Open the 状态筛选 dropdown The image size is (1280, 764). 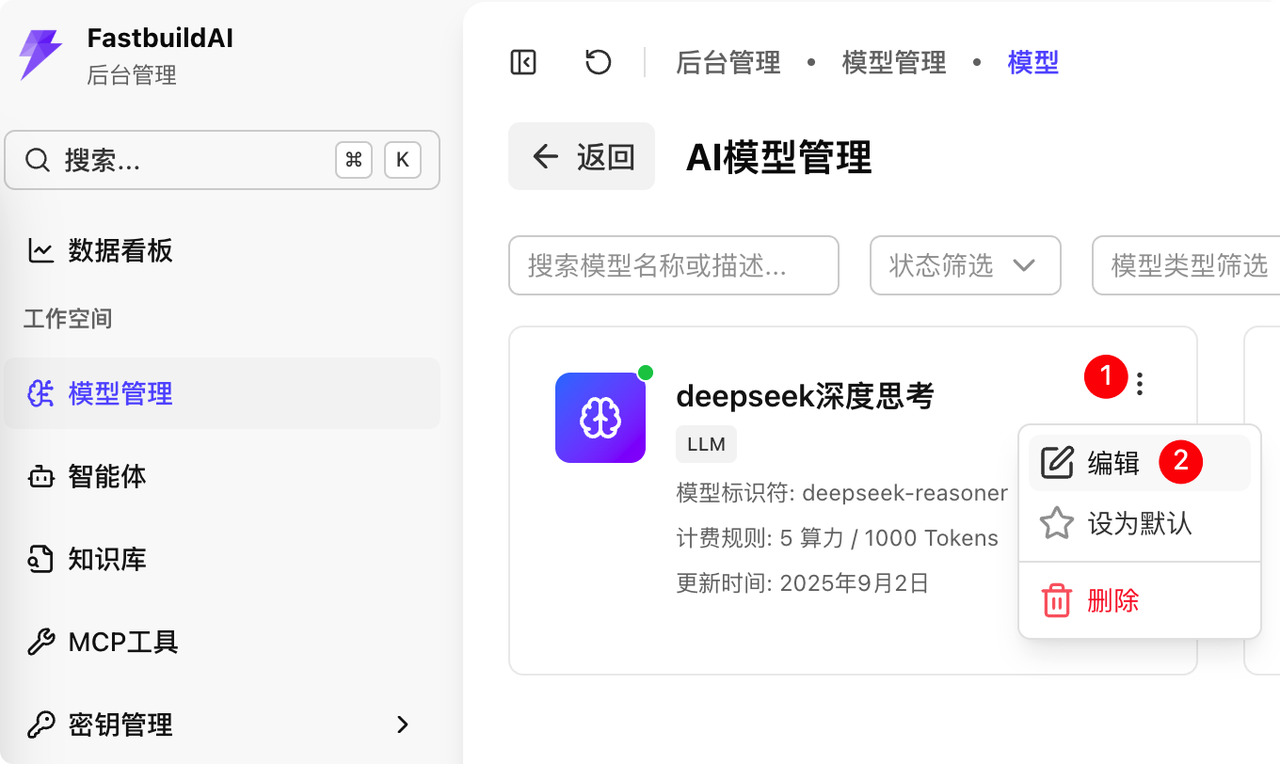(964, 265)
